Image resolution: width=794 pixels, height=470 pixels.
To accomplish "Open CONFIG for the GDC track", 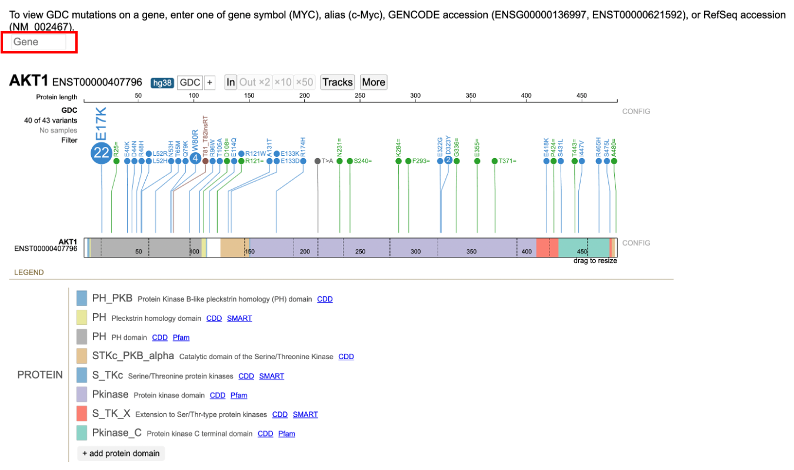I will 636,111.
